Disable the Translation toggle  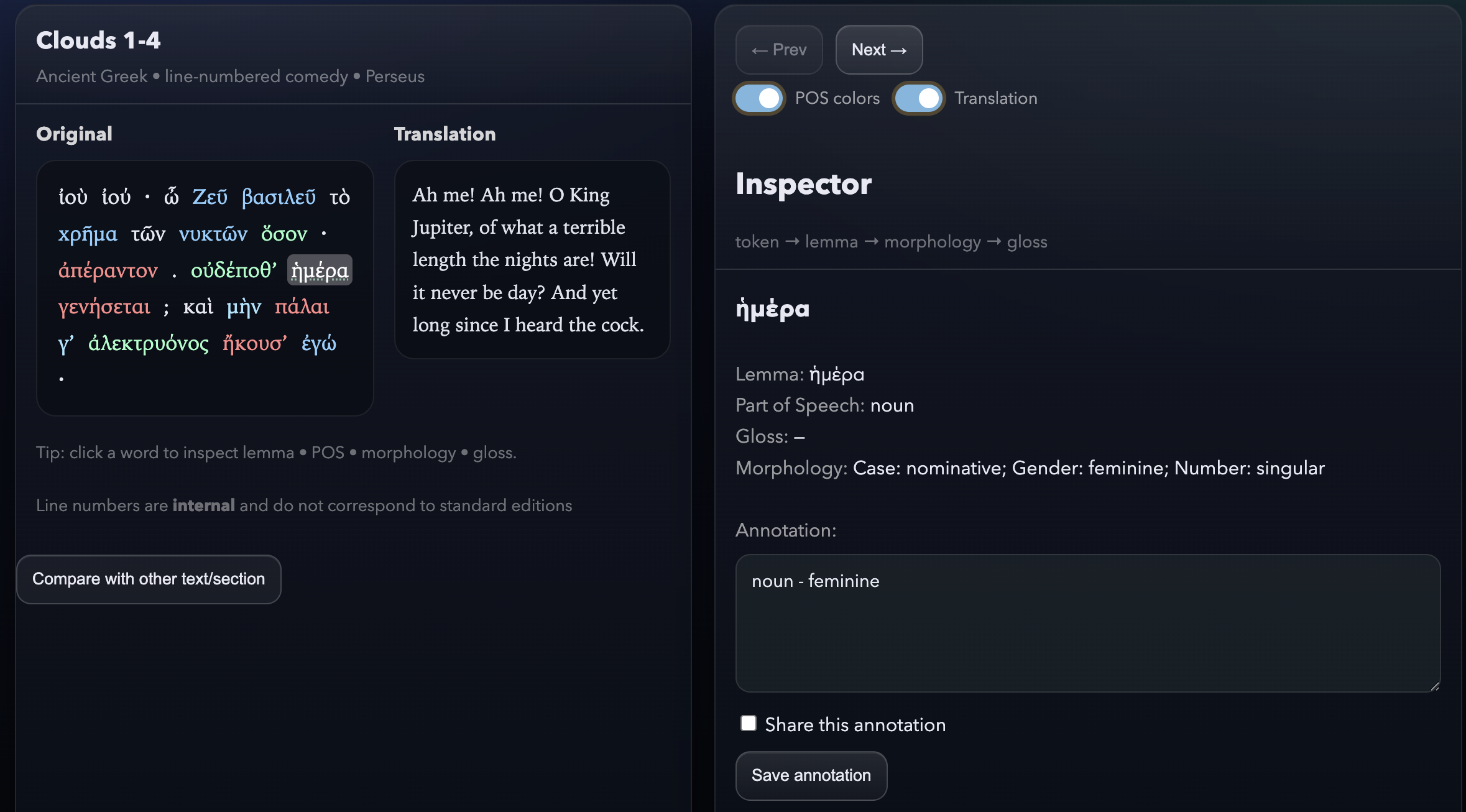click(x=918, y=98)
